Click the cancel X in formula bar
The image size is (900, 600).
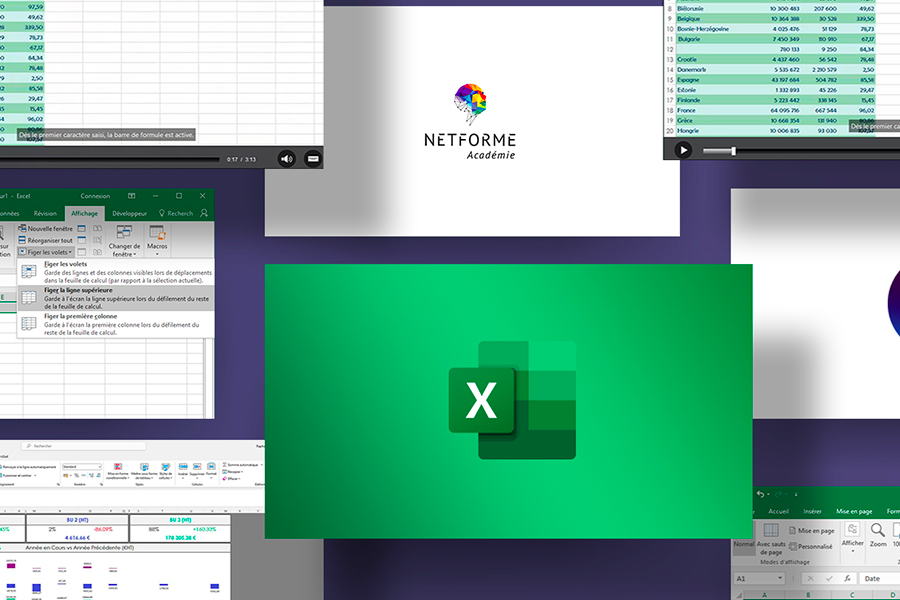pyautogui.click(x=810, y=578)
